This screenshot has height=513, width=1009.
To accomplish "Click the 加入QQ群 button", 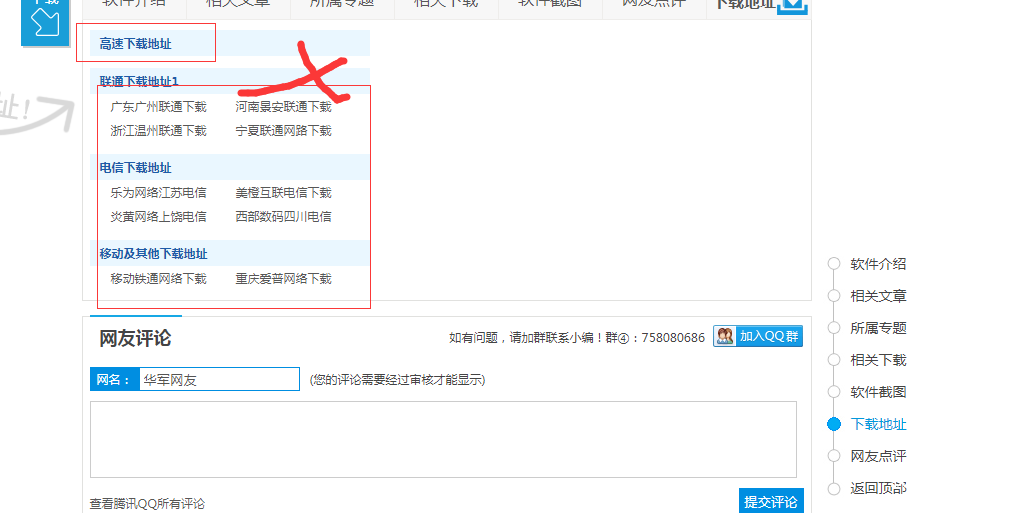I will pyautogui.click(x=758, y=337).
